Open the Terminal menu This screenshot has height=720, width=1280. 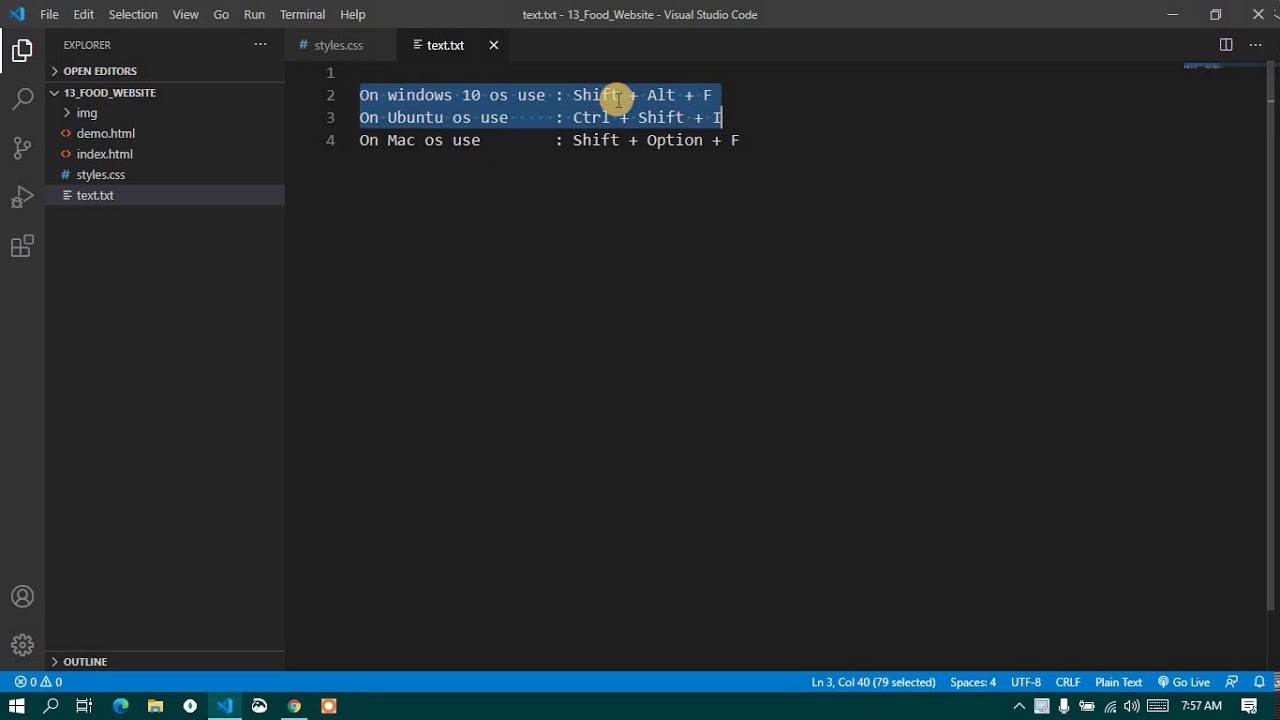302,14
